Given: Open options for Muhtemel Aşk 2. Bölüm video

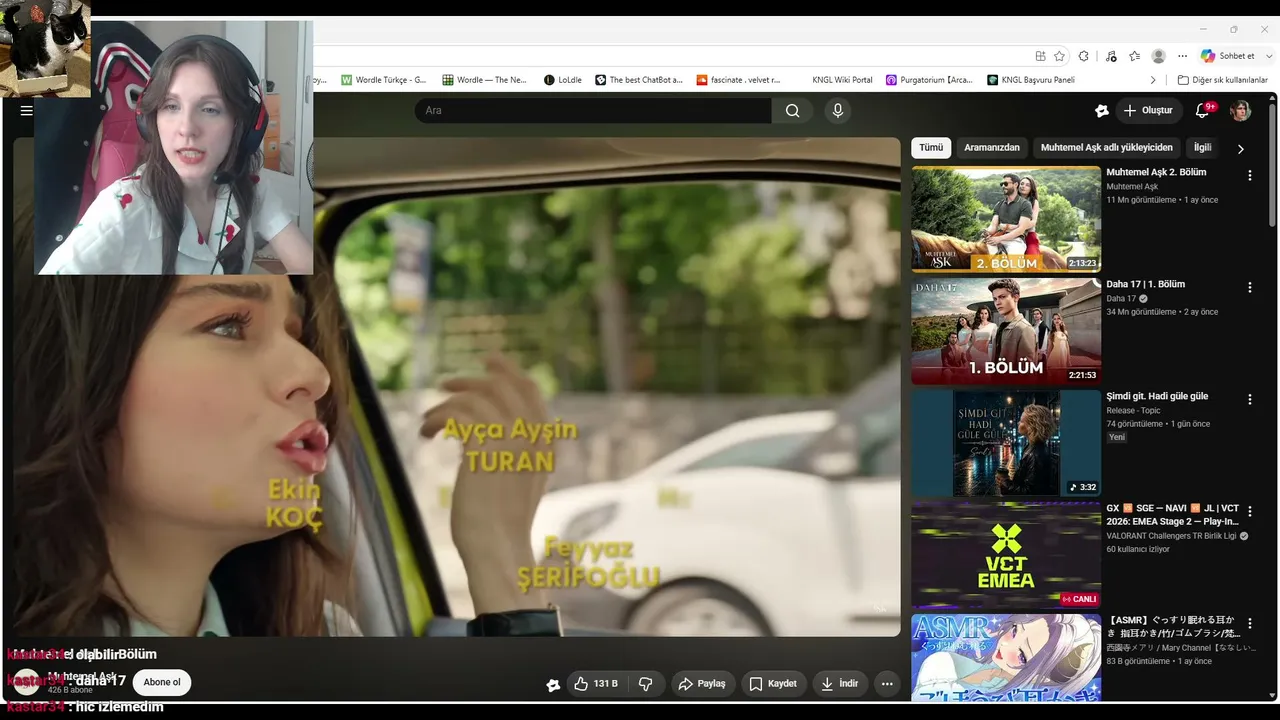Looking at the screenshot, I should (x=1249, y=175).
